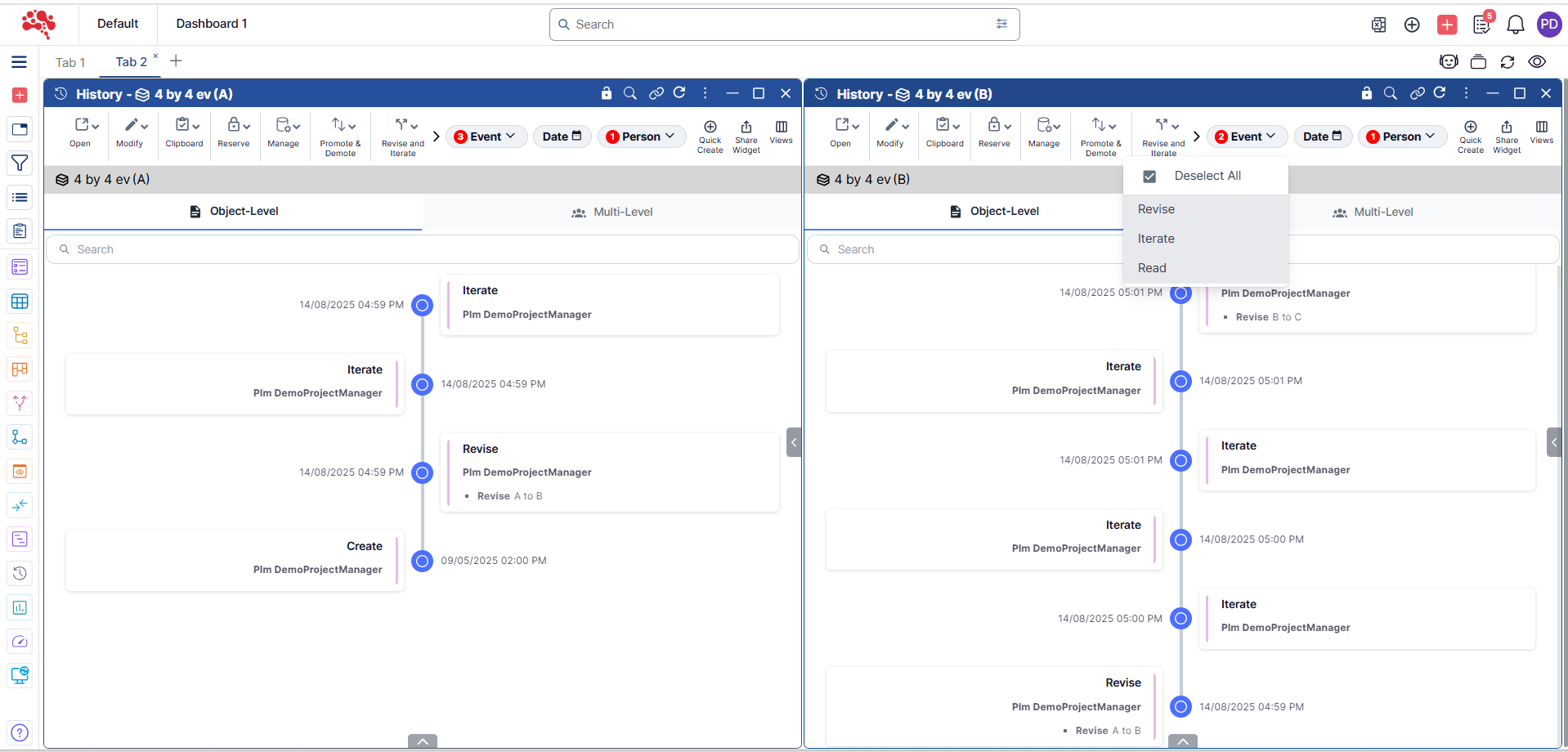Open the Person filter dropdown in panel B

pos(1402,137)
